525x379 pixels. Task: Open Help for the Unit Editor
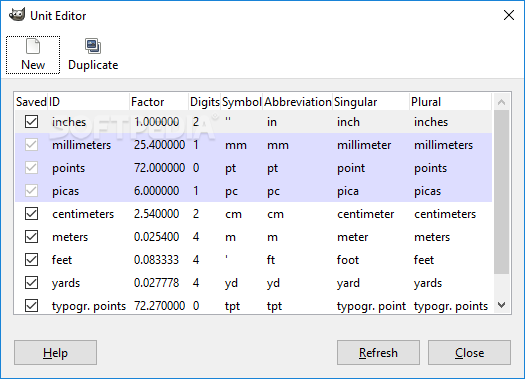pyautogui.click(x=55, y=353)
